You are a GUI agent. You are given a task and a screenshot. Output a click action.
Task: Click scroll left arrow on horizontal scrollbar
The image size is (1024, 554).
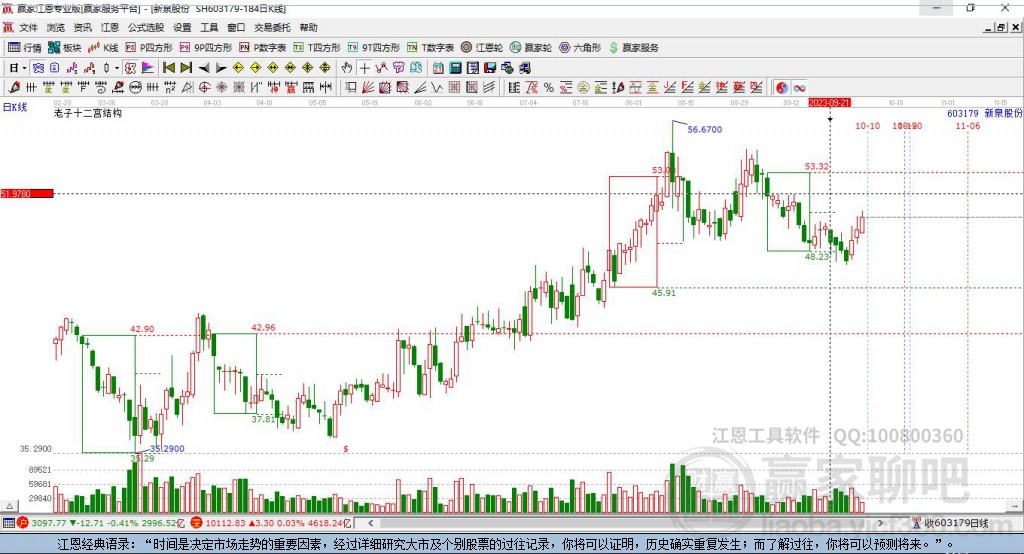(x=370, y=523)
